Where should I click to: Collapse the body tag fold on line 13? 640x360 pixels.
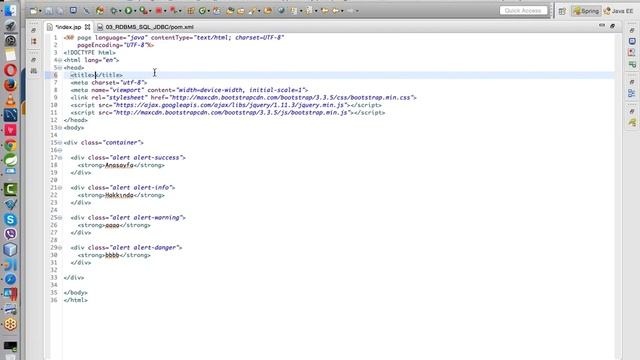(x=60, y=128)
